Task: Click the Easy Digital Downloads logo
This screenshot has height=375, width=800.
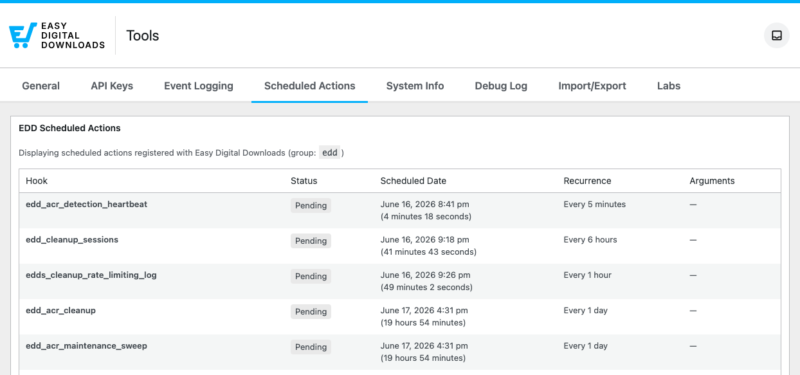Action: pyautogui.click(x=57, y=36)
